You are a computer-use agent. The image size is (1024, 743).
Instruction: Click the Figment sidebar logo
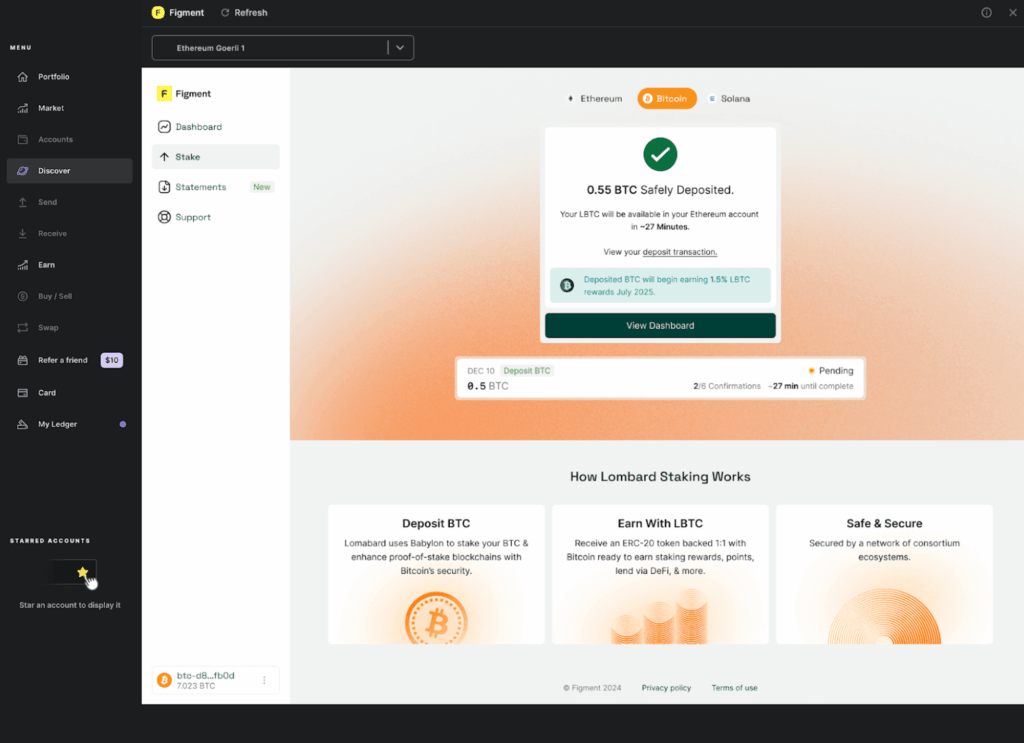[x=164, y=93]
